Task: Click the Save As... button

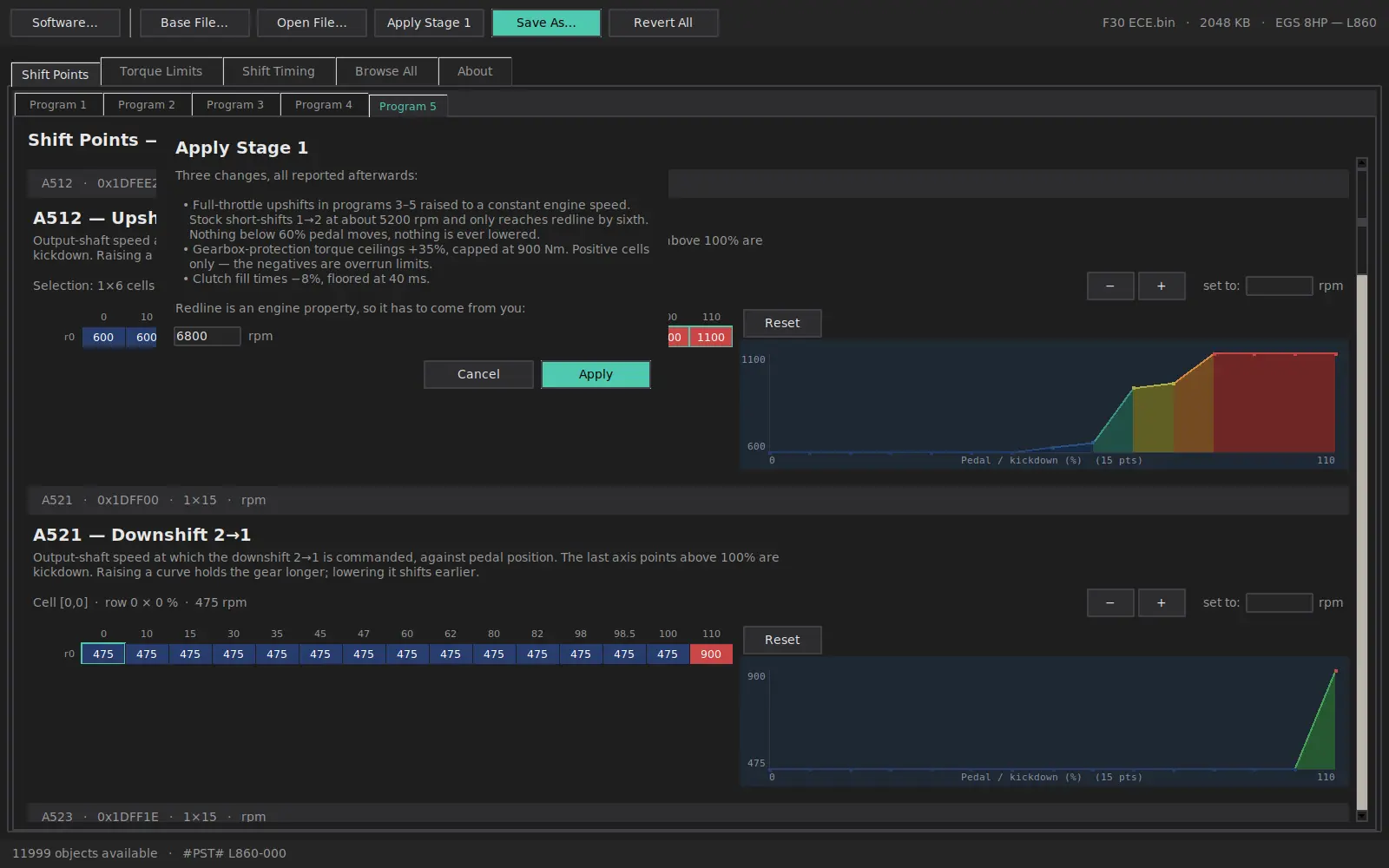Action: tap(546, 23)
